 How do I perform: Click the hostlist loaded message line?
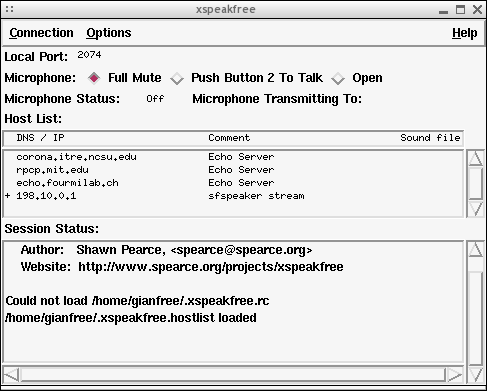click(x=131, y=318)
